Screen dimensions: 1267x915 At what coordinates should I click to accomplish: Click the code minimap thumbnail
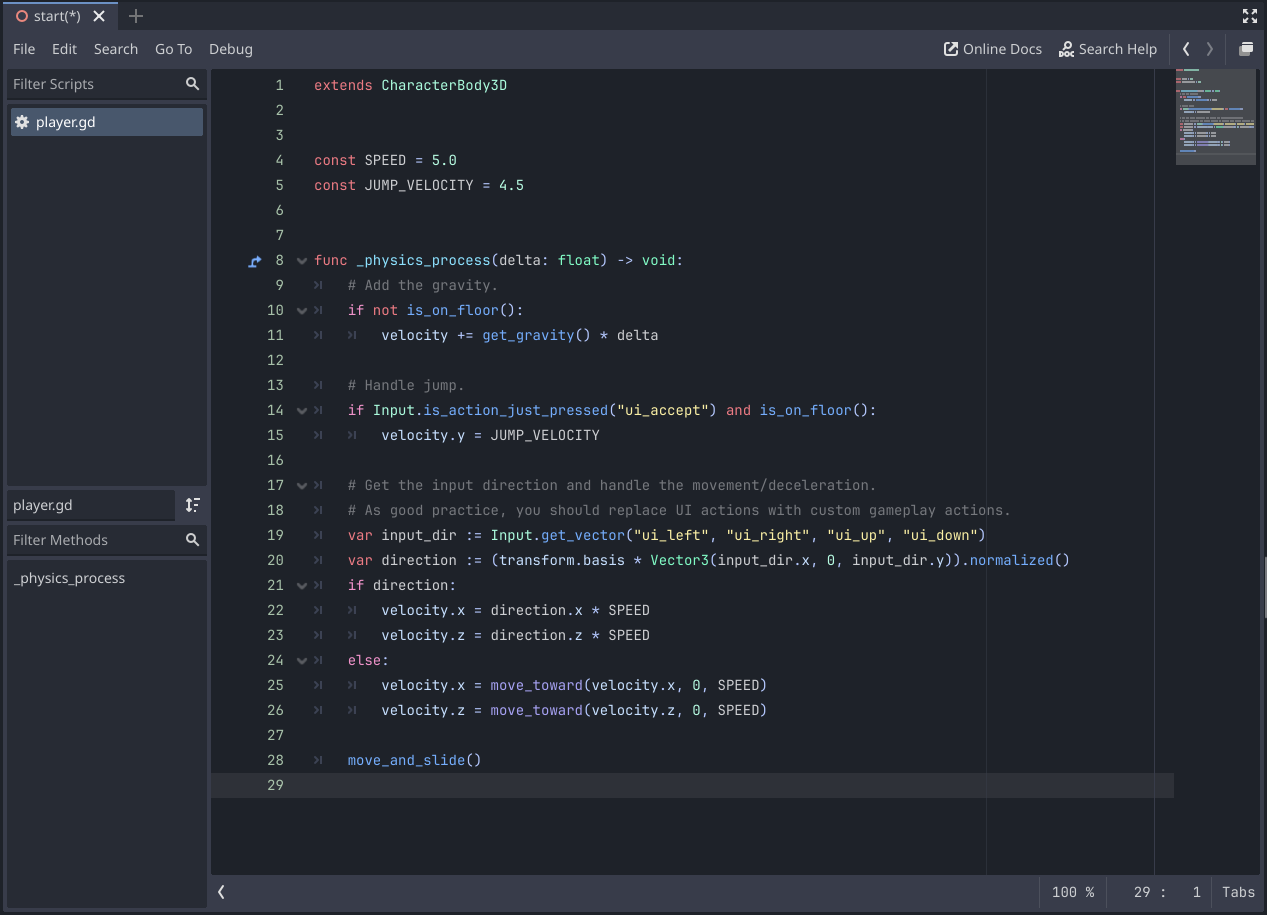pyautogui.click(x=1215, y=115)
